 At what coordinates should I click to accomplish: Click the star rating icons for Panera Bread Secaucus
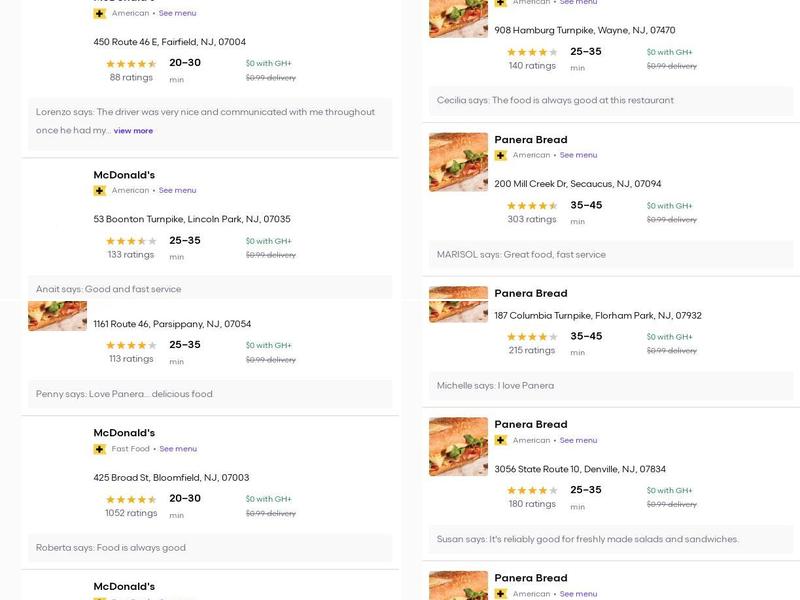(532, 205)
